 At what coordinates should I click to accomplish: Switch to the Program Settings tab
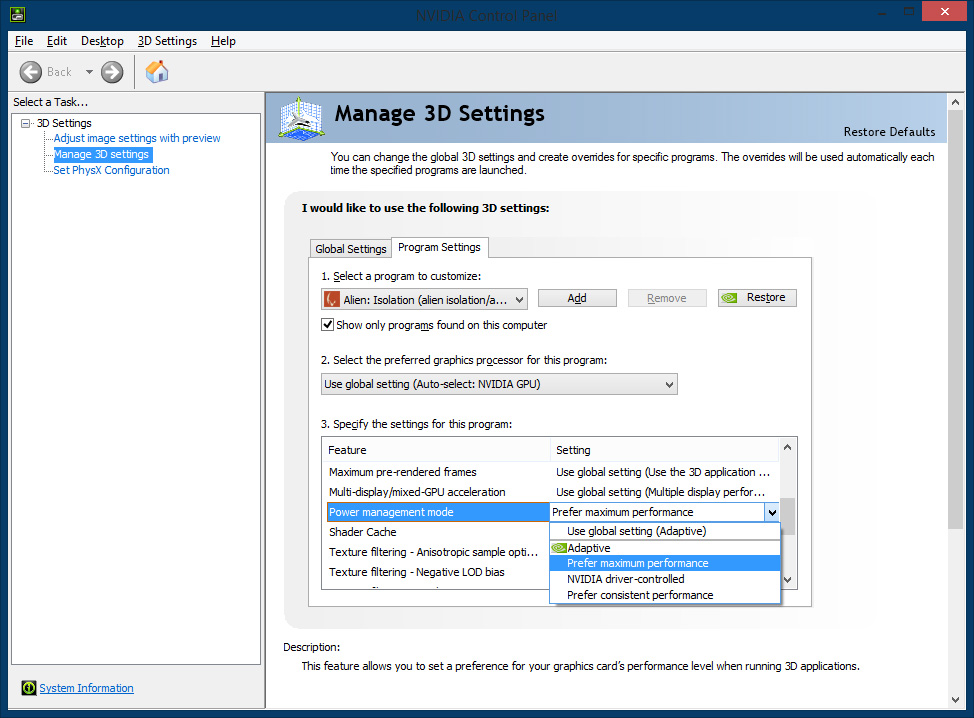click(439, 247)
